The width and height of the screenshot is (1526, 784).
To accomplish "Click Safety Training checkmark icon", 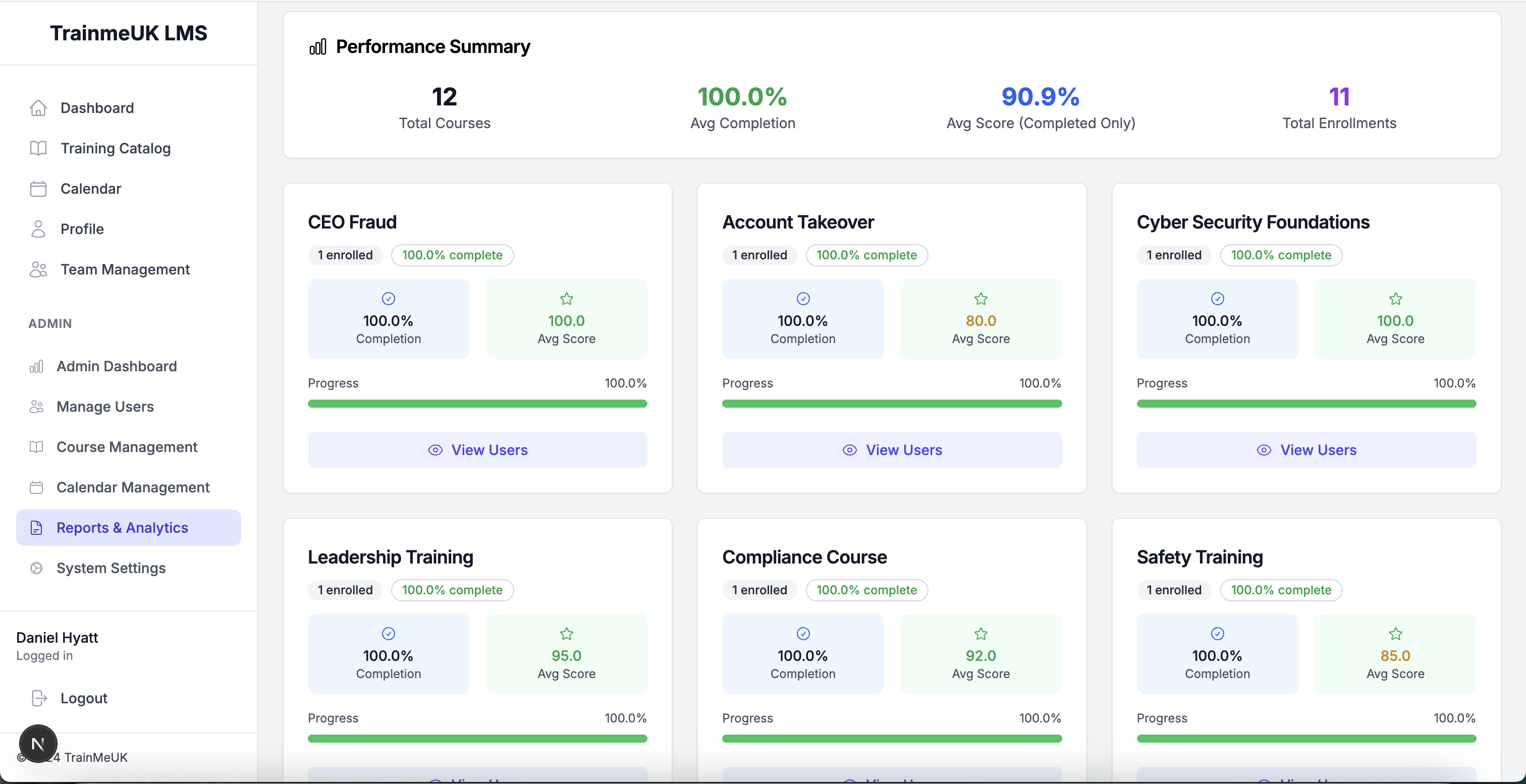I will (x=1217, y=634).
